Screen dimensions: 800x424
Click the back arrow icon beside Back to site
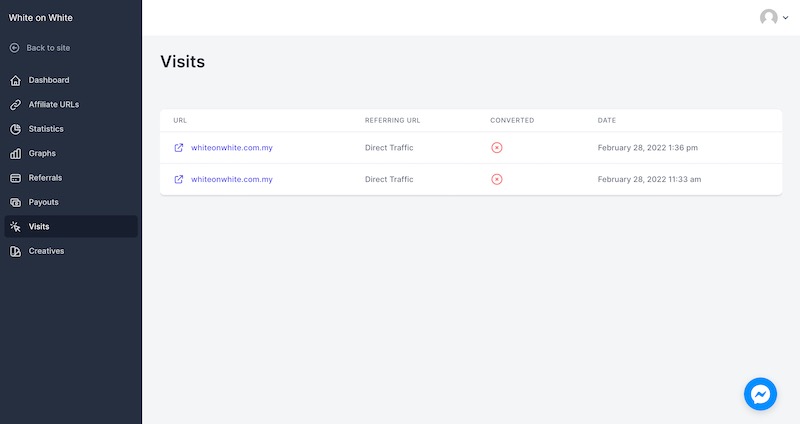pos(14,48)
